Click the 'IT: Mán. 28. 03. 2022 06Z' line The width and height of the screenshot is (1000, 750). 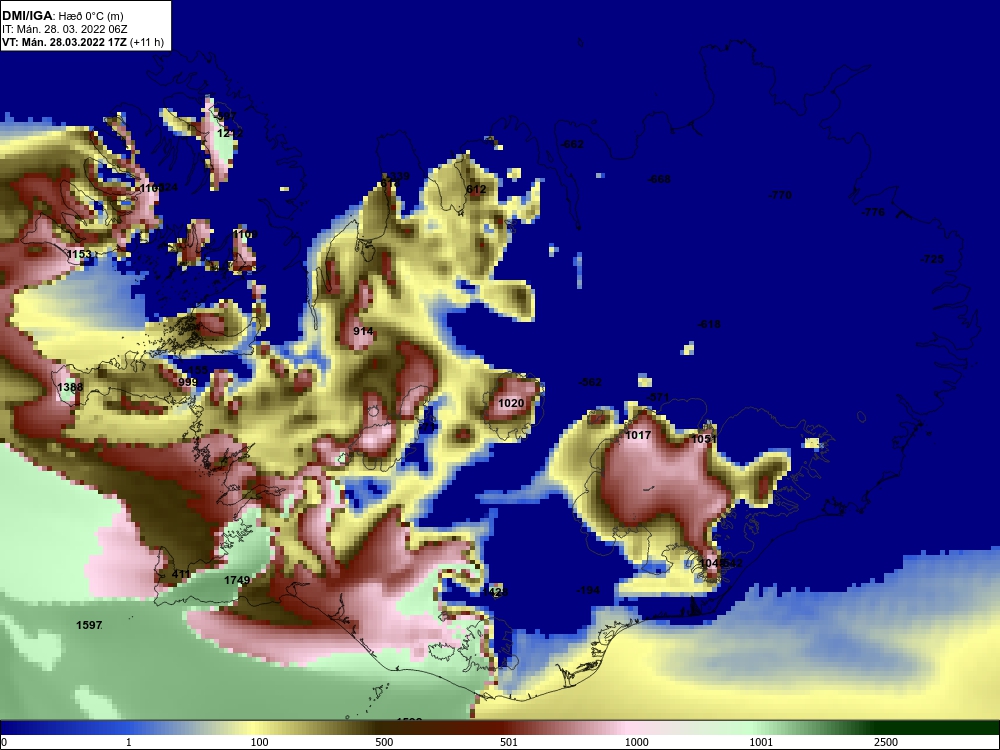[64, 29]
